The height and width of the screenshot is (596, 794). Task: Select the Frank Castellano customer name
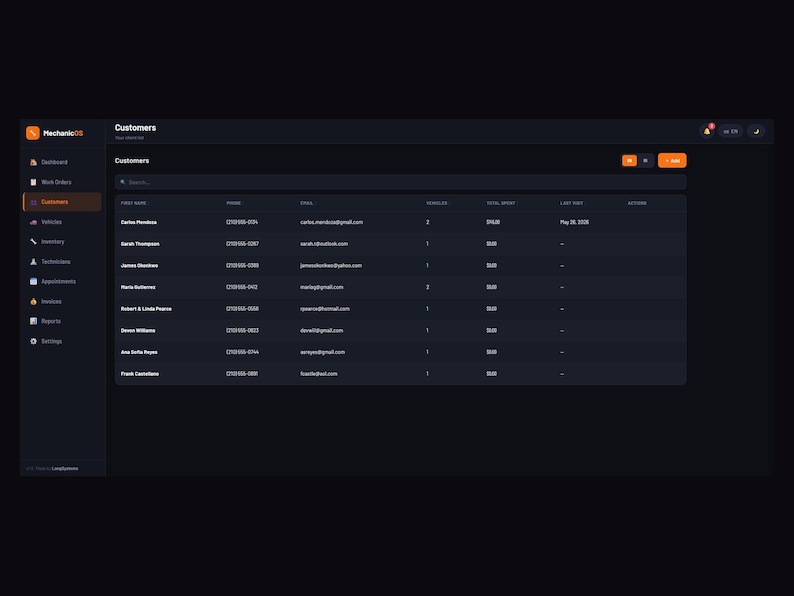140,374
